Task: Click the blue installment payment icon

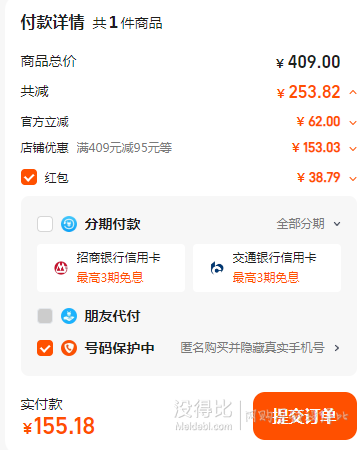Action: (69, 224)
